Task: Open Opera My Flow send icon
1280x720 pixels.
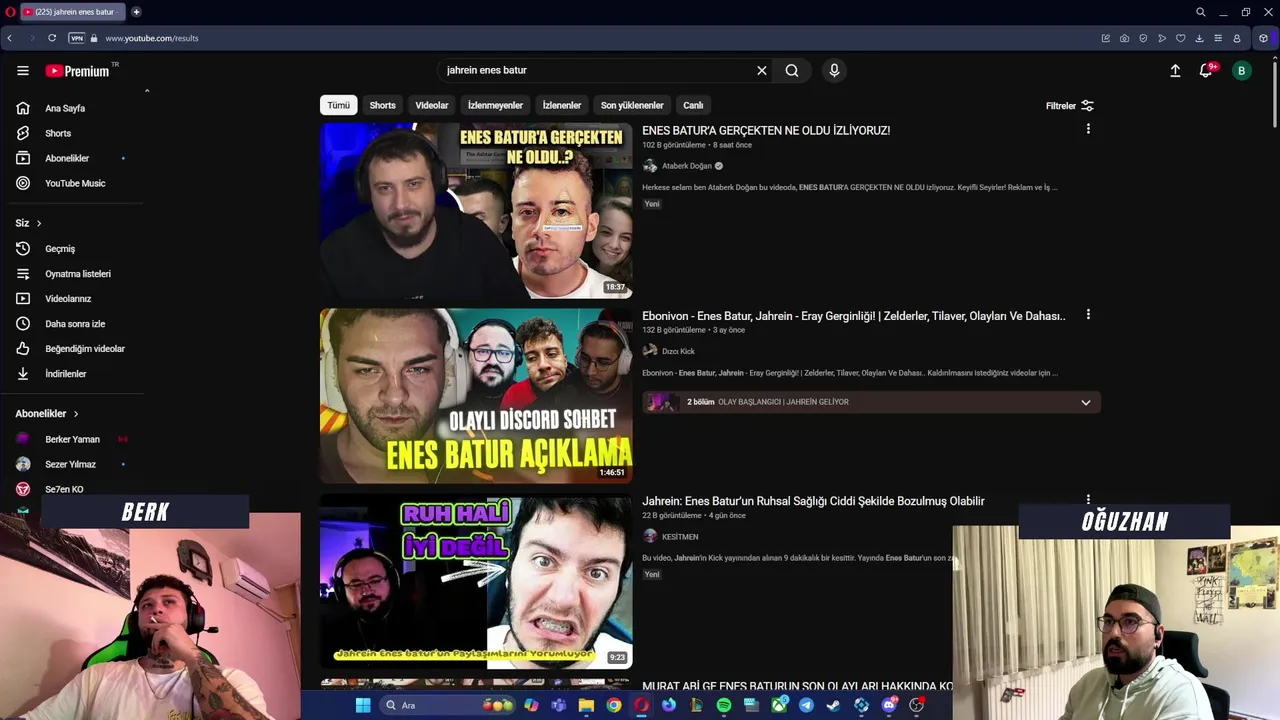Action: point(1162,38)
